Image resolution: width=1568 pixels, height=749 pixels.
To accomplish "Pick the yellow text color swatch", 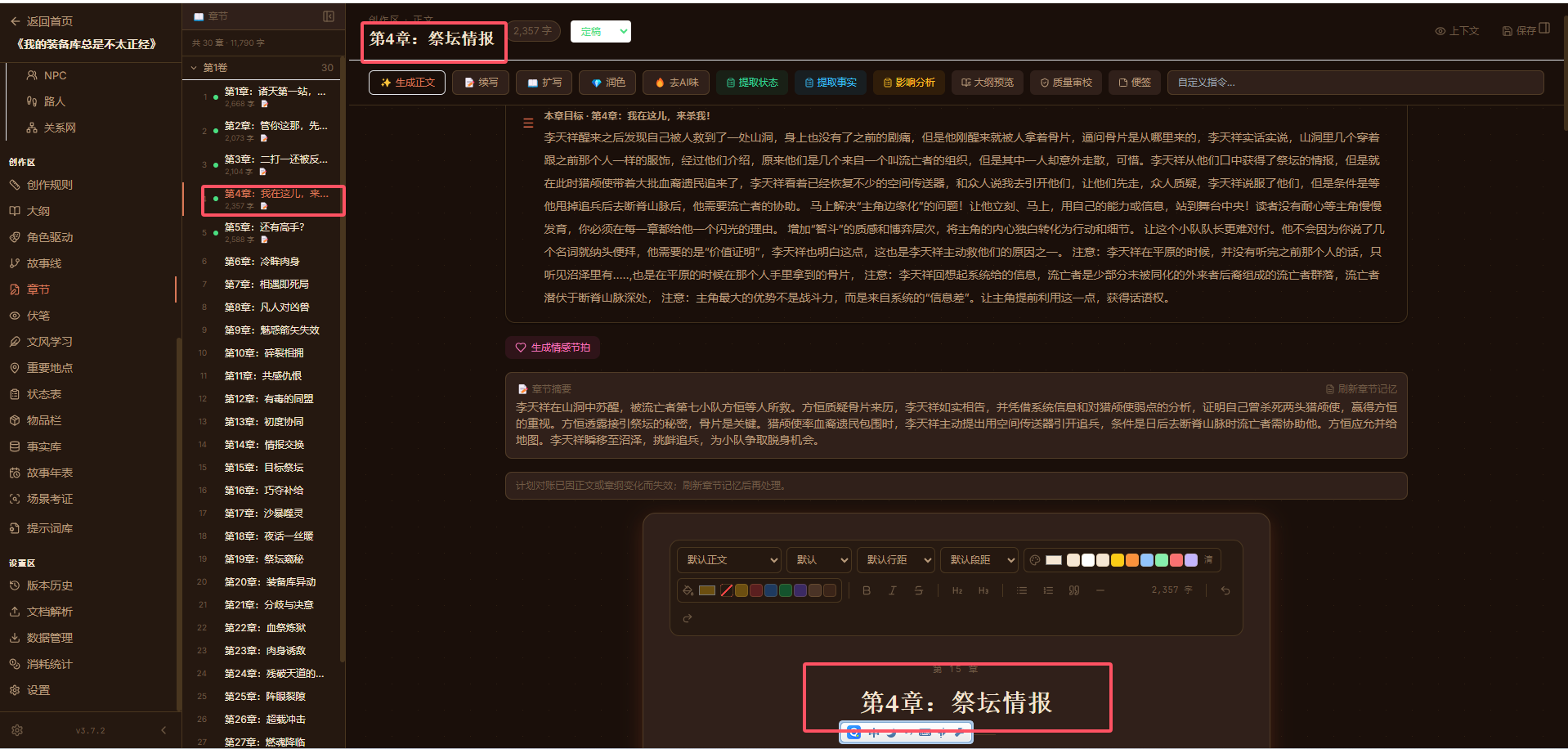I will click(1118, 560).
